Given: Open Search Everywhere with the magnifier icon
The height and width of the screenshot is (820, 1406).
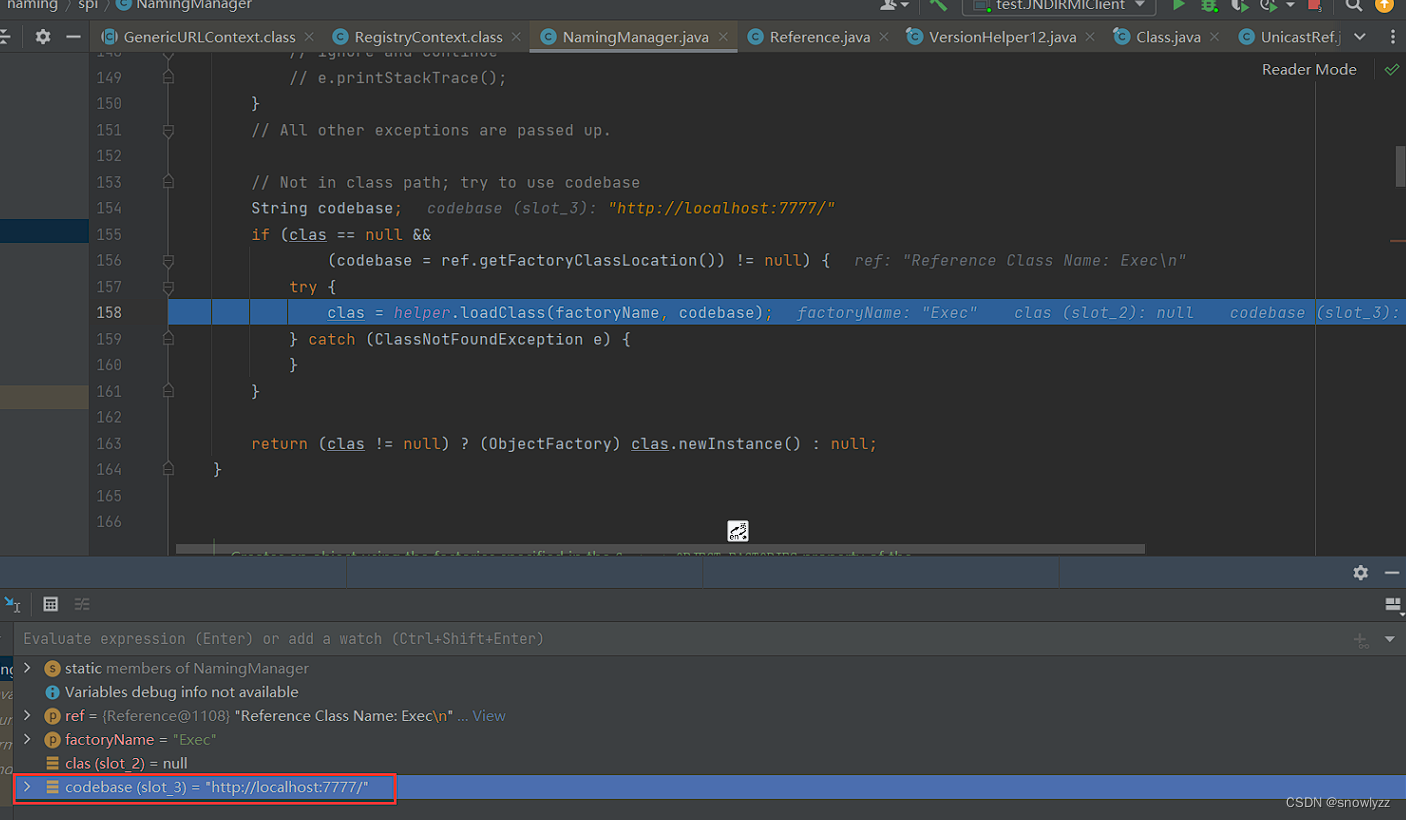Looking at the screenshot, I should (1353, 7).
